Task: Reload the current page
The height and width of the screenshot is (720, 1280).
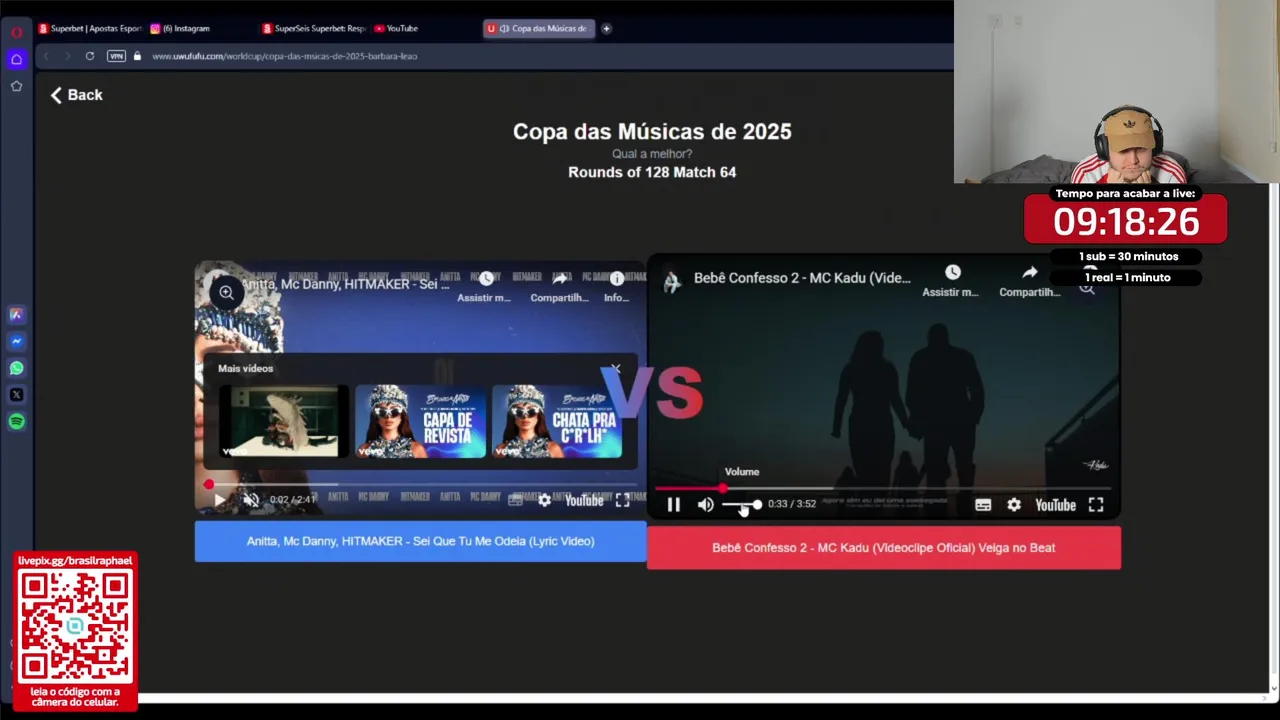Action: (90, 56)
